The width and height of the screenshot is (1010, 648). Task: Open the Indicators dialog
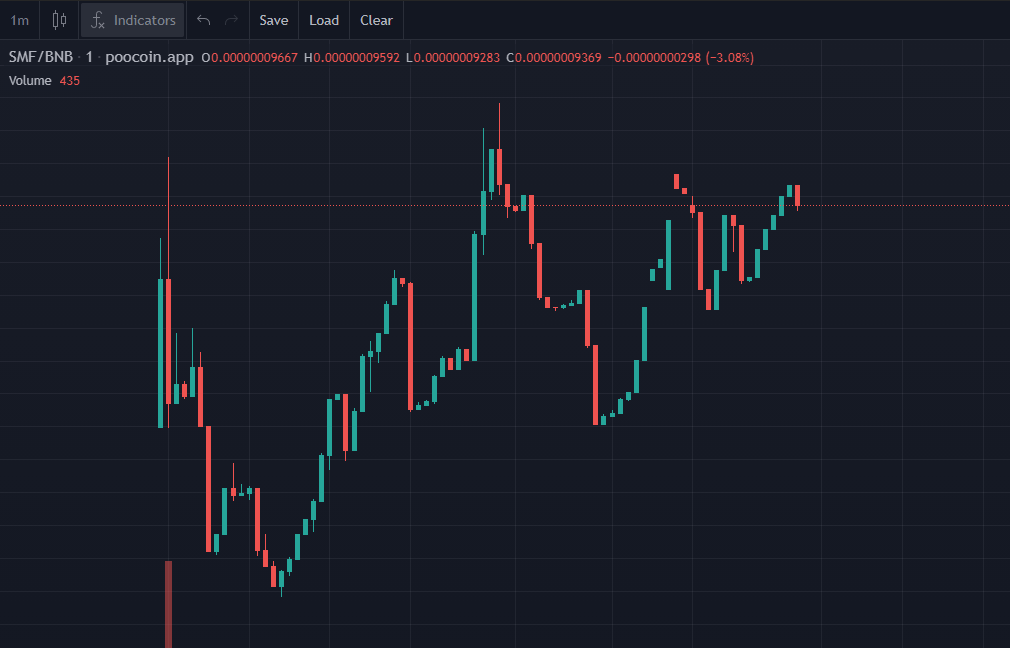tap(133, 20)
